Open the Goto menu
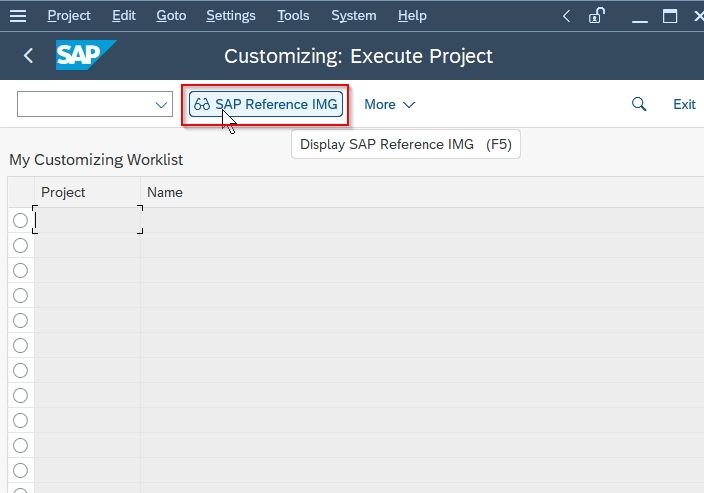This screenshot has height=493, width=704. click(x=171, y=16)
